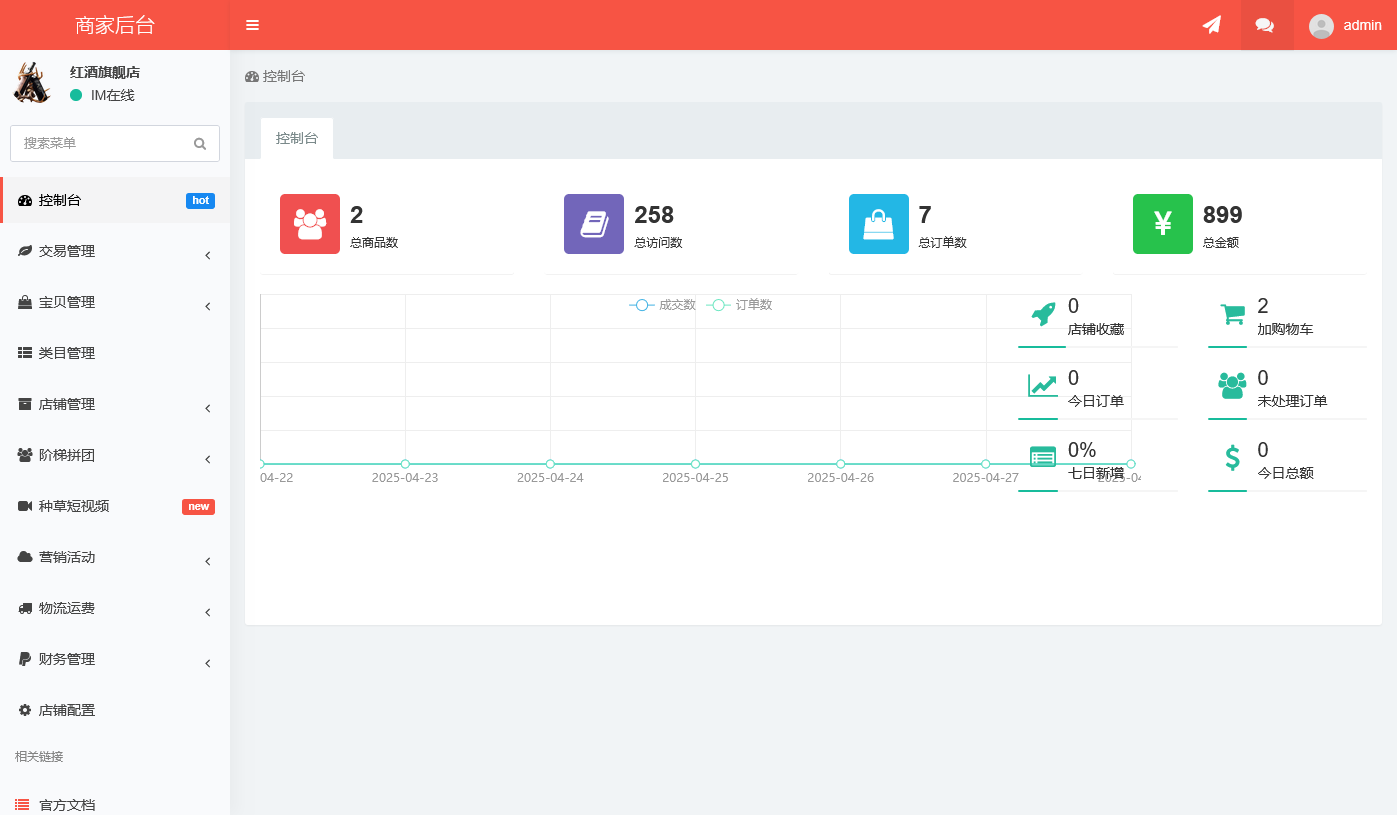Open the 官方文档 link
The image size is (1397, 815).
tap(67, 804)
